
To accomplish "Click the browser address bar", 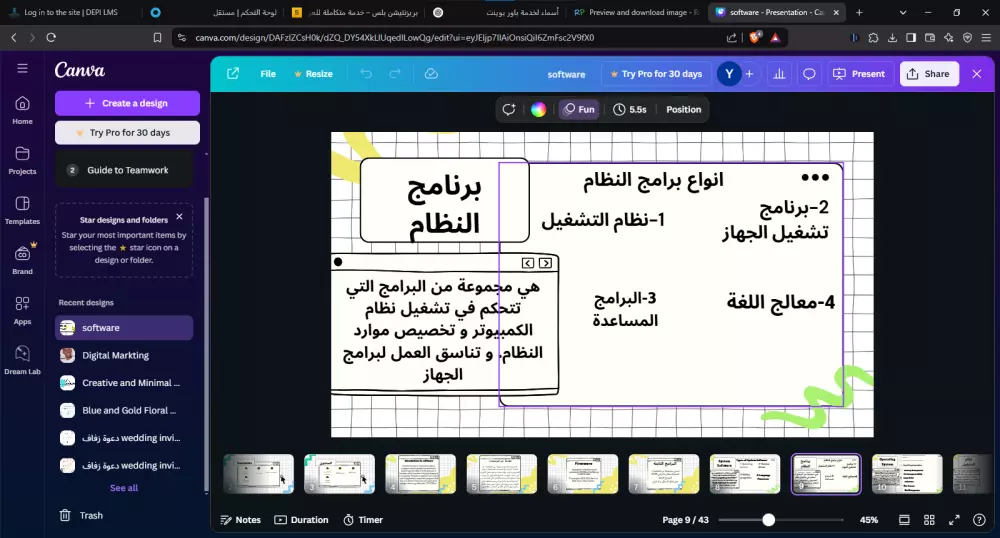I will (446, 38).
